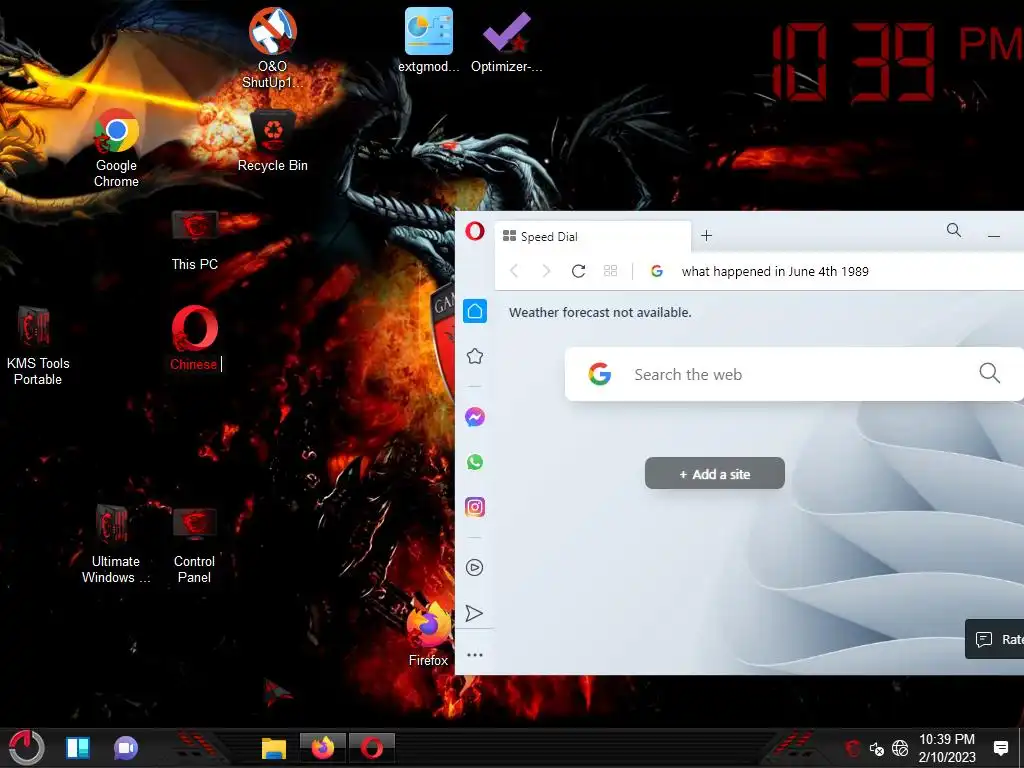Open the chat camera taskbar icon
This screenshot has height=768, width=1024.
click(125, 748)
